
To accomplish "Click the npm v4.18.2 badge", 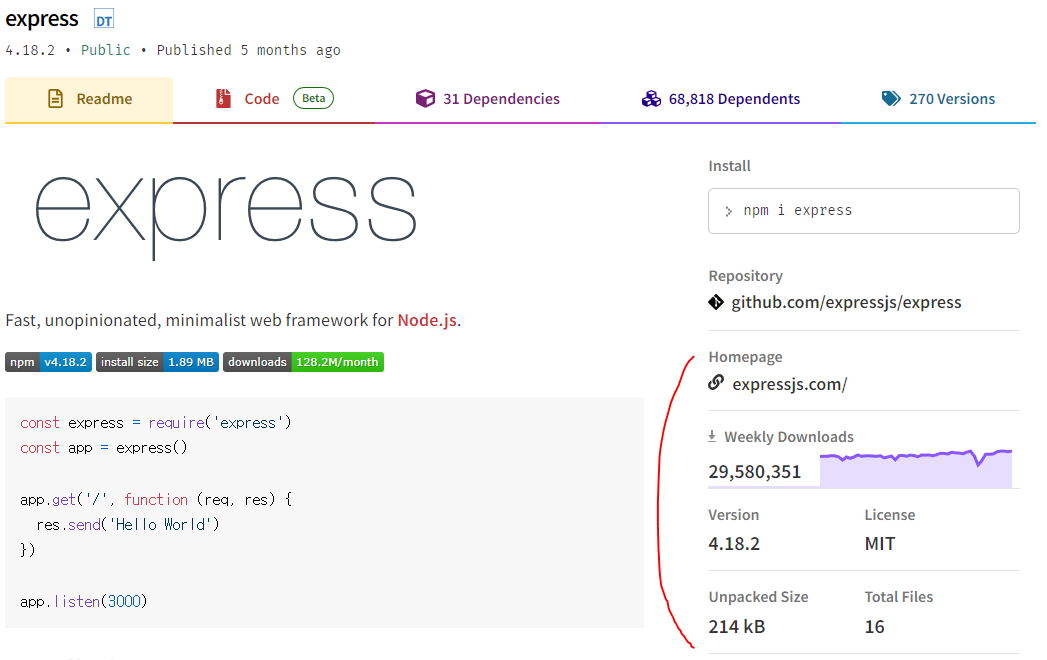I will point(49,362).
